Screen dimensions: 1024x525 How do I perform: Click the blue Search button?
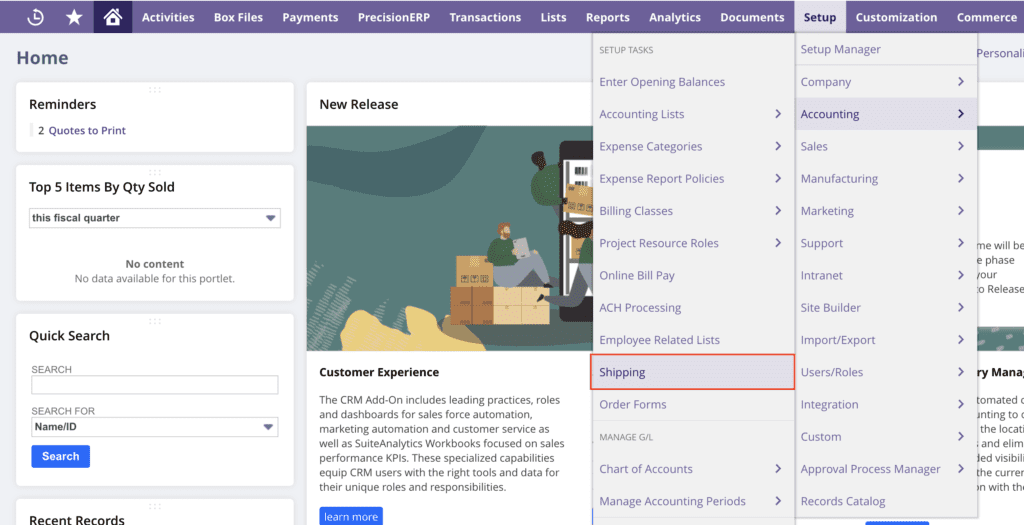(60, 456)
